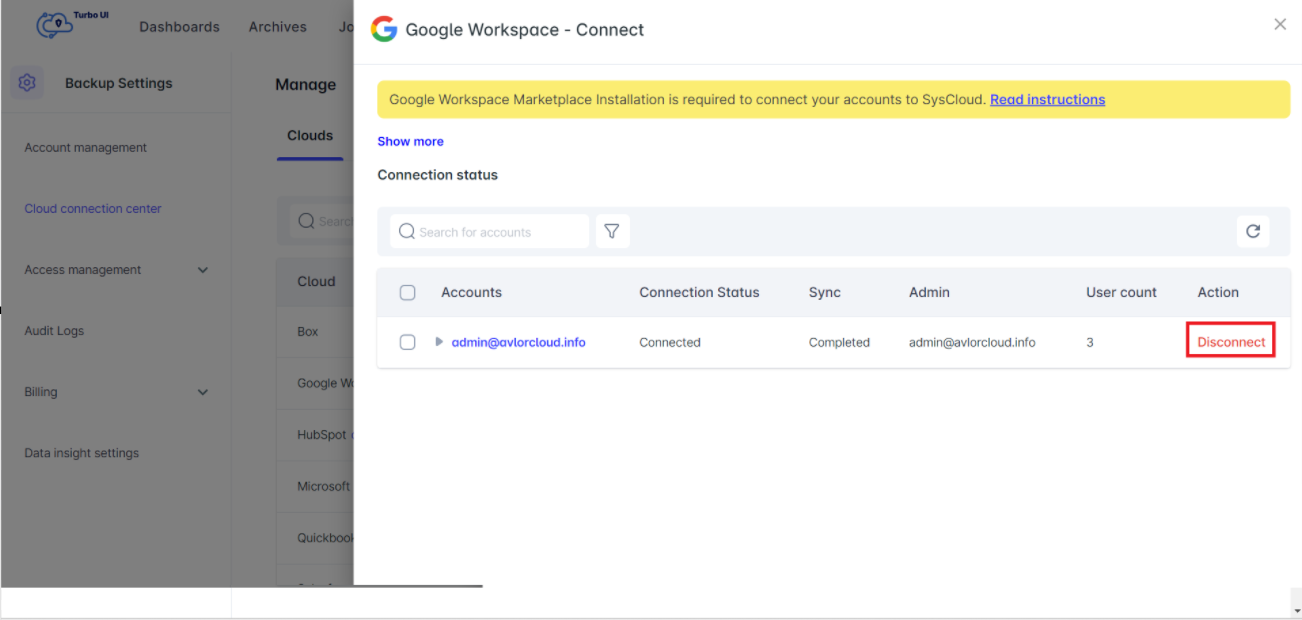Refresh the connection status list

click(1253, 231)
